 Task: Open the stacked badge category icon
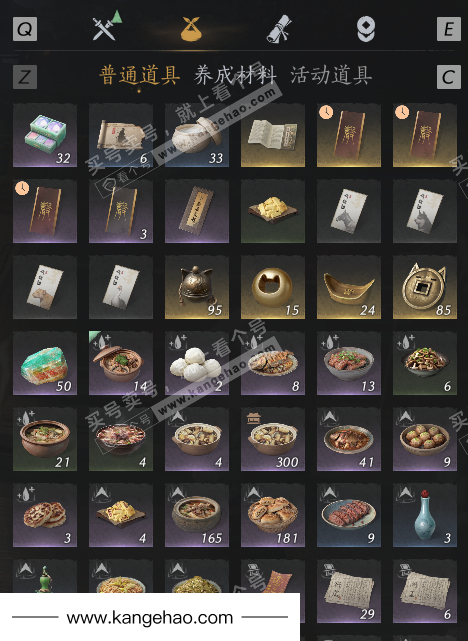coord(365,29)
